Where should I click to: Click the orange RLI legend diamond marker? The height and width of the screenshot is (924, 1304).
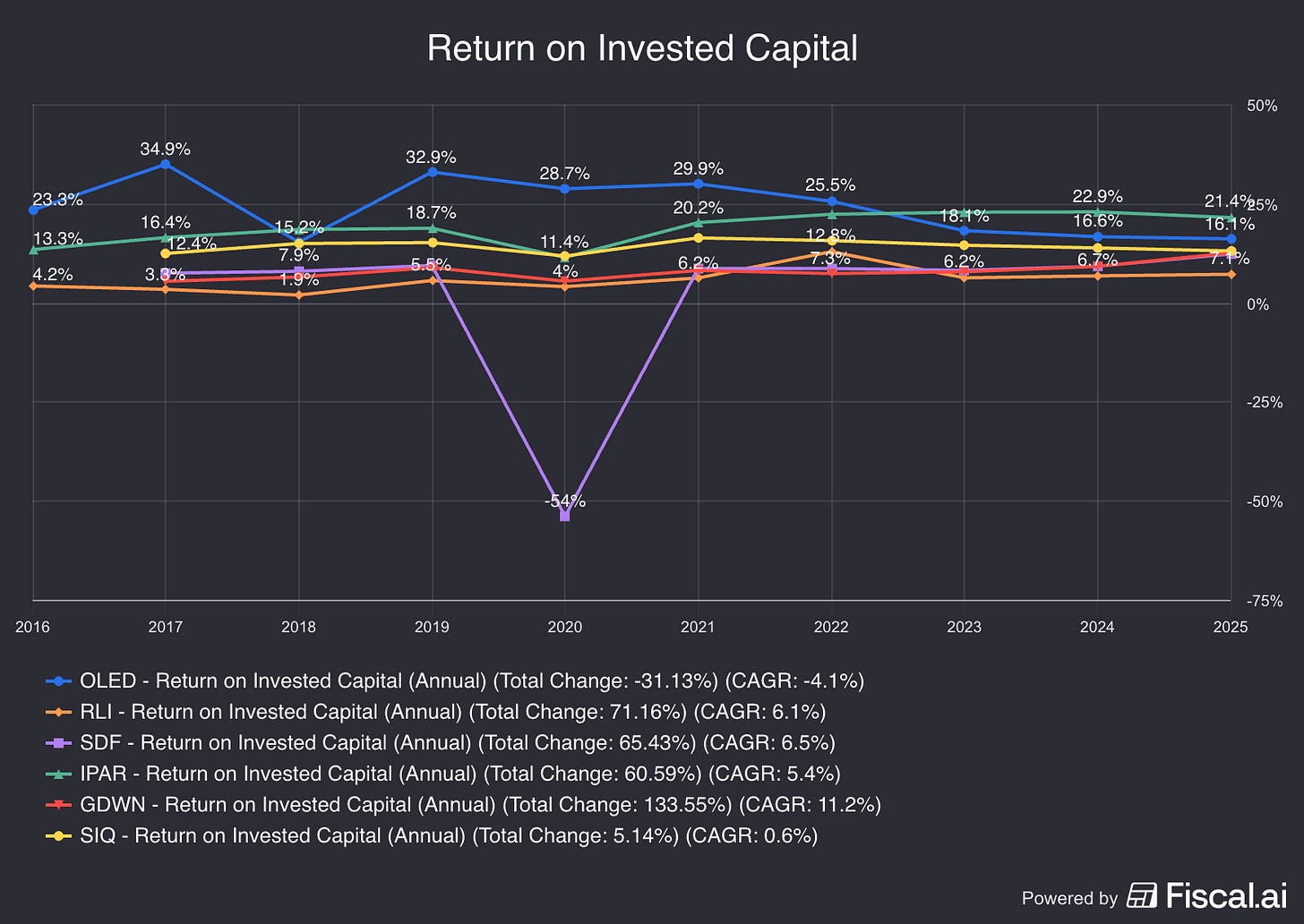[59, 712]
